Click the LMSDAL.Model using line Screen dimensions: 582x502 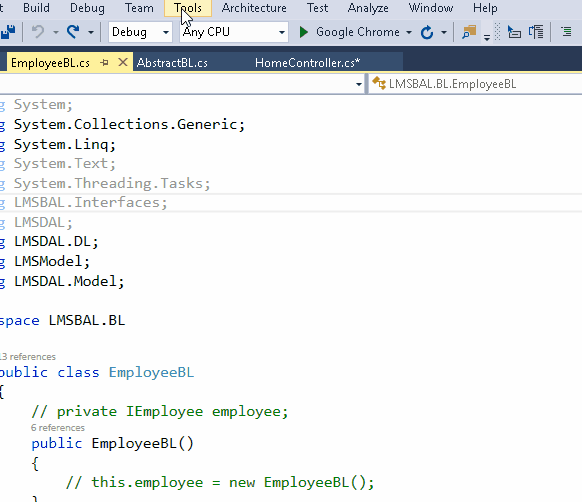click(69, 281)
